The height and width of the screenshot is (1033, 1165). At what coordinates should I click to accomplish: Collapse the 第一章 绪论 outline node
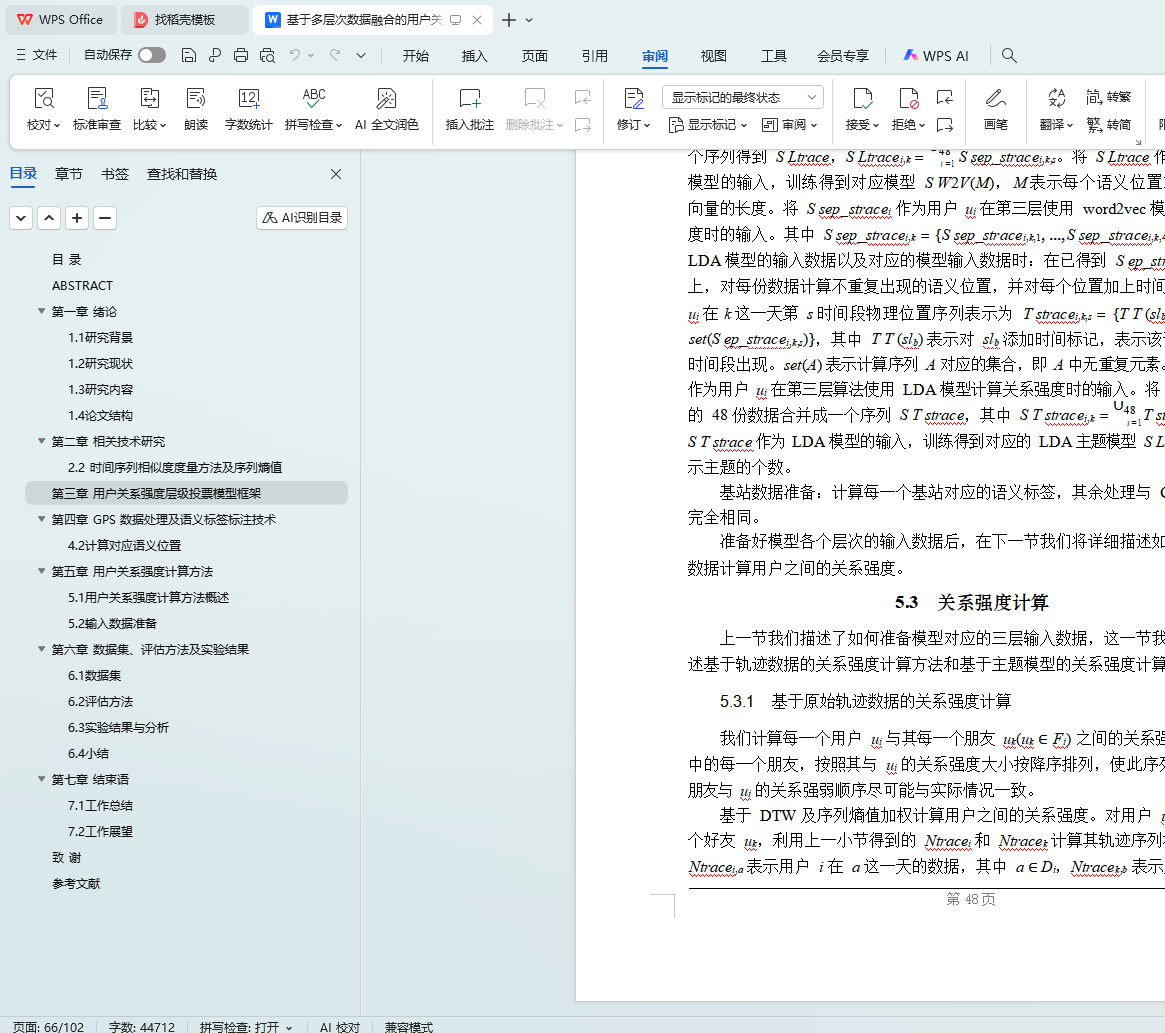(x=41, y=312)
